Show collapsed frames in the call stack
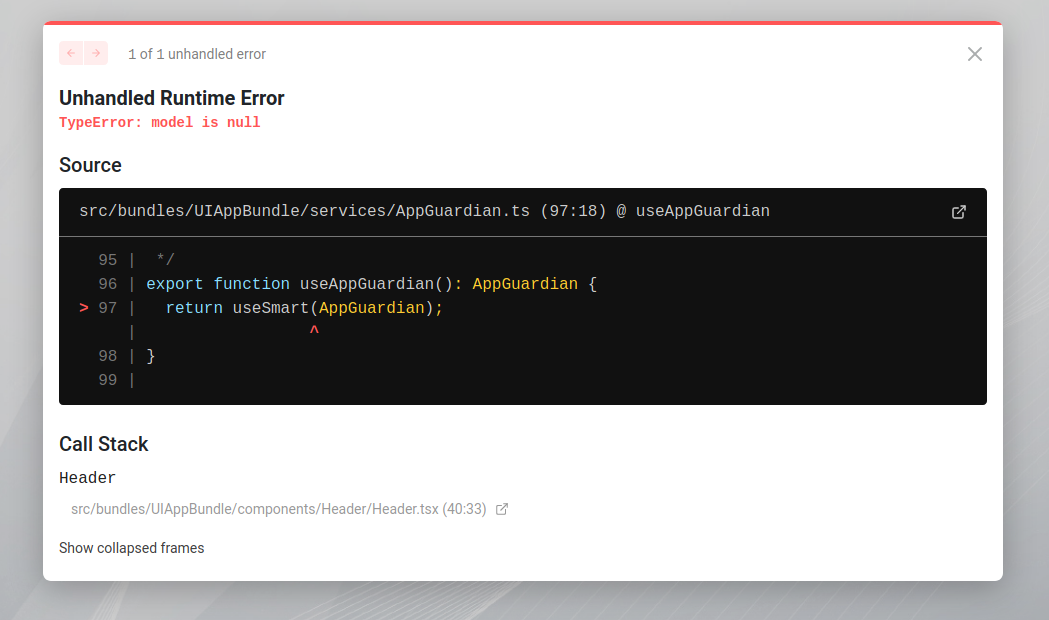This screenshot has height=620, width=1049. click(131, 548)
